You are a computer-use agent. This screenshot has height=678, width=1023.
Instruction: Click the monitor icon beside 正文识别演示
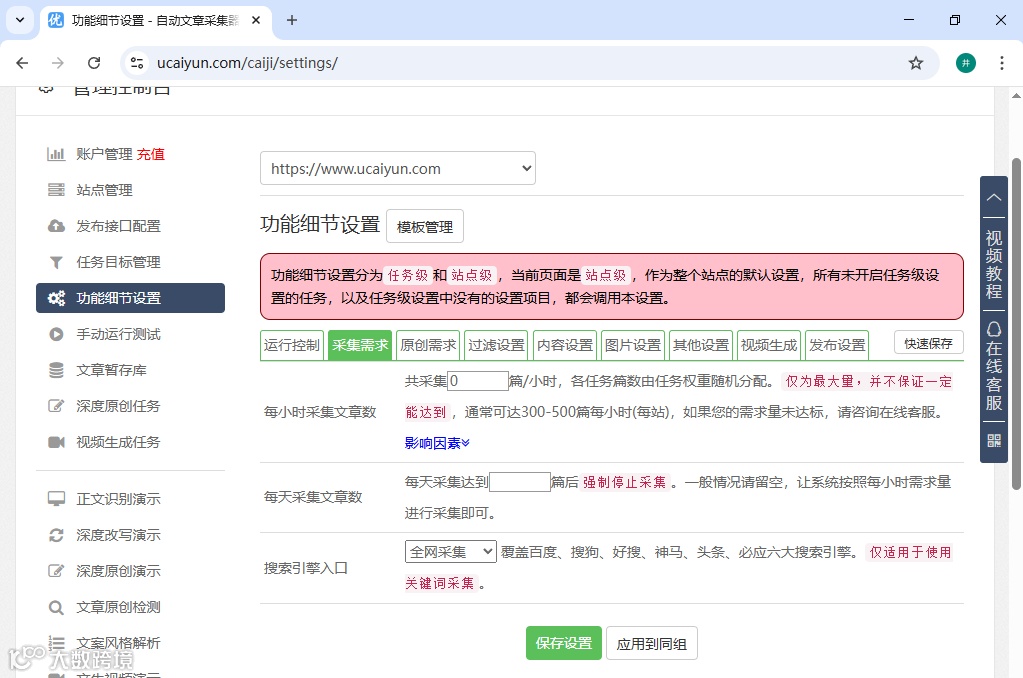(56, 499)
